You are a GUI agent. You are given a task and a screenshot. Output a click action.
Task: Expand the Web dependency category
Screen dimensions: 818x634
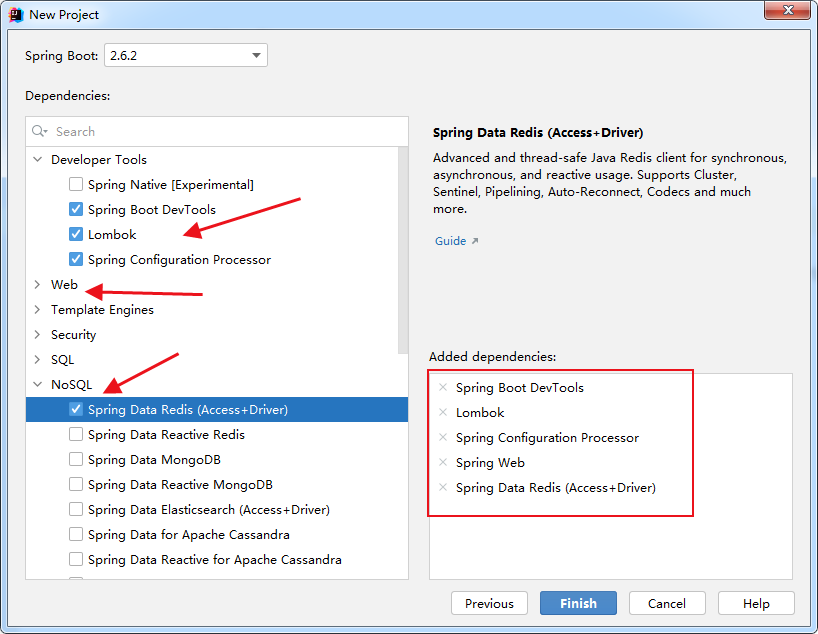38,285
